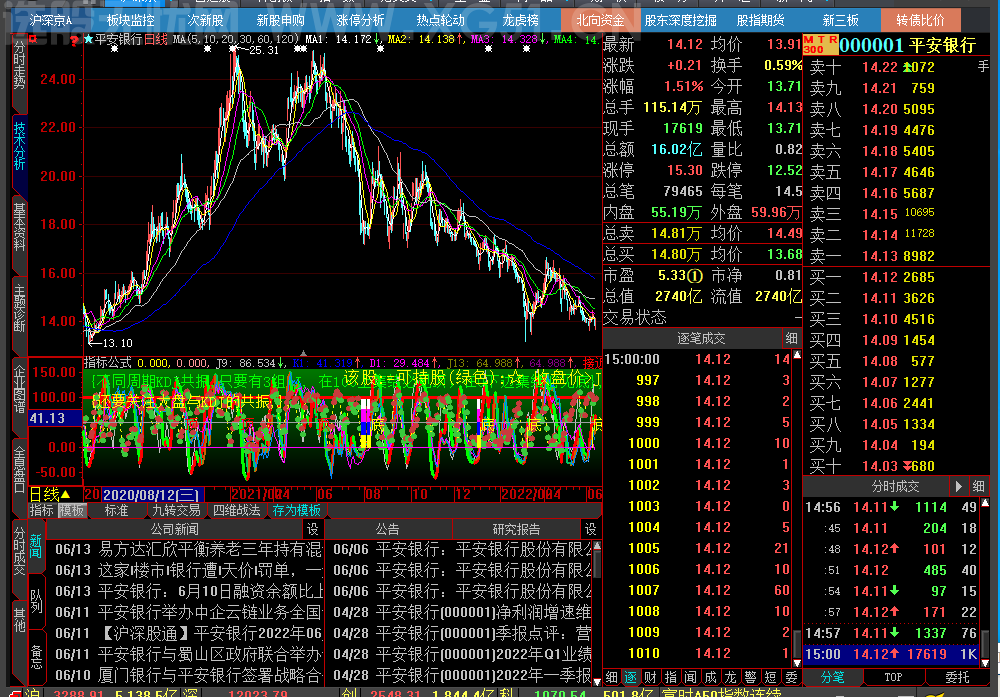Click the 逐笔成交 scrollbar thumb
1000x697 pixels.
(x=797, y=644)
